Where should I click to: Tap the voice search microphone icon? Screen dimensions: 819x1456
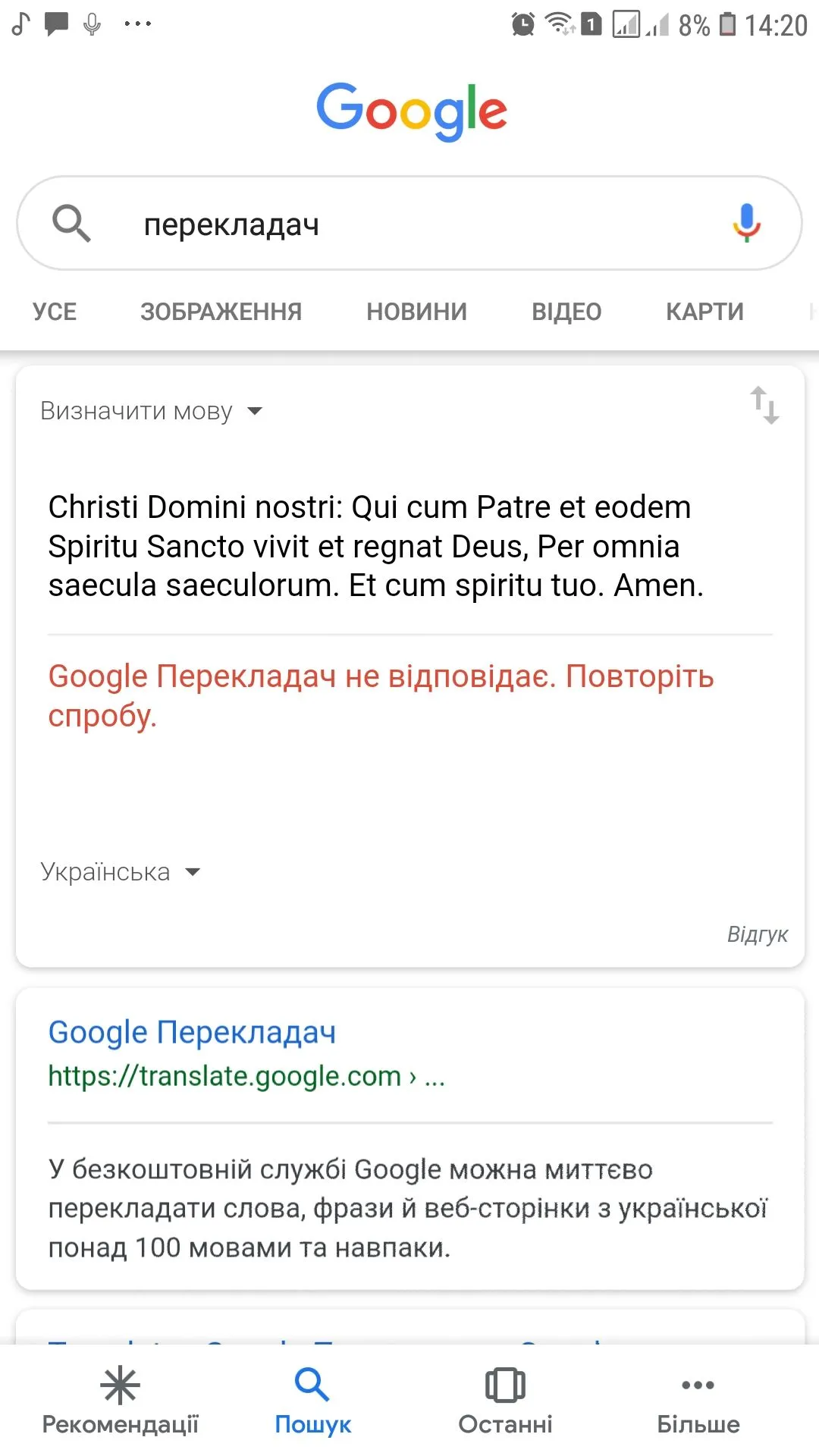click(746, 223)
